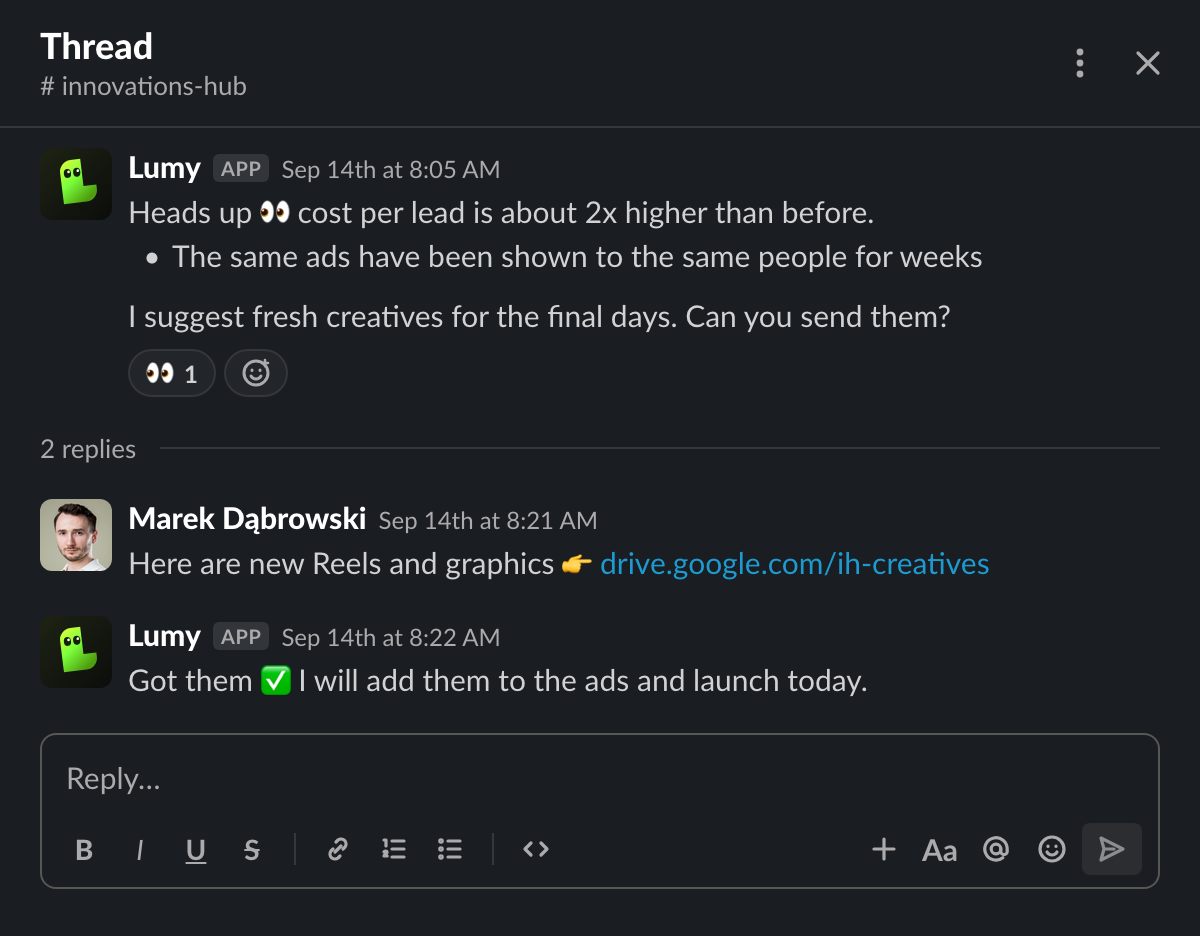Close the Thread panel
Screen dimensions: 1200x936
pyautogui.click(x=1148, y=63)
